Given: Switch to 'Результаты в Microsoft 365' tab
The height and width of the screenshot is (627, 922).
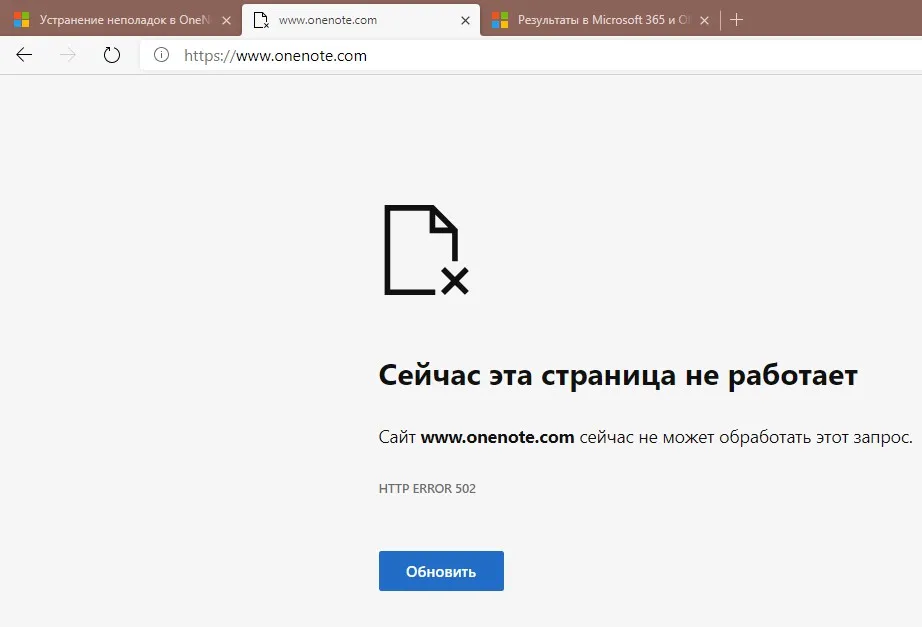Looking at the screenshot, I should pos(600,20).
